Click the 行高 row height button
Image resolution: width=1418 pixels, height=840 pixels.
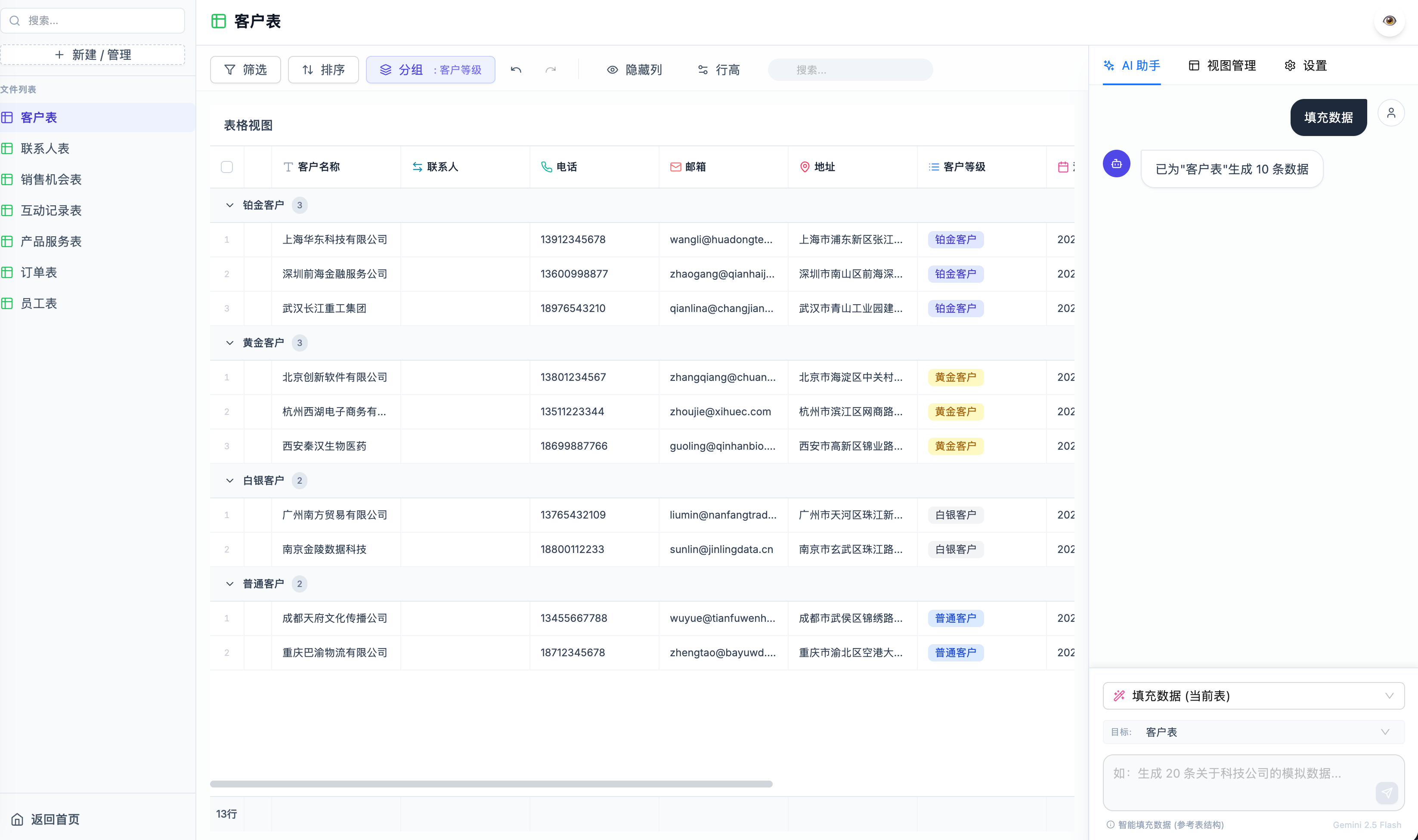(718, 70)
